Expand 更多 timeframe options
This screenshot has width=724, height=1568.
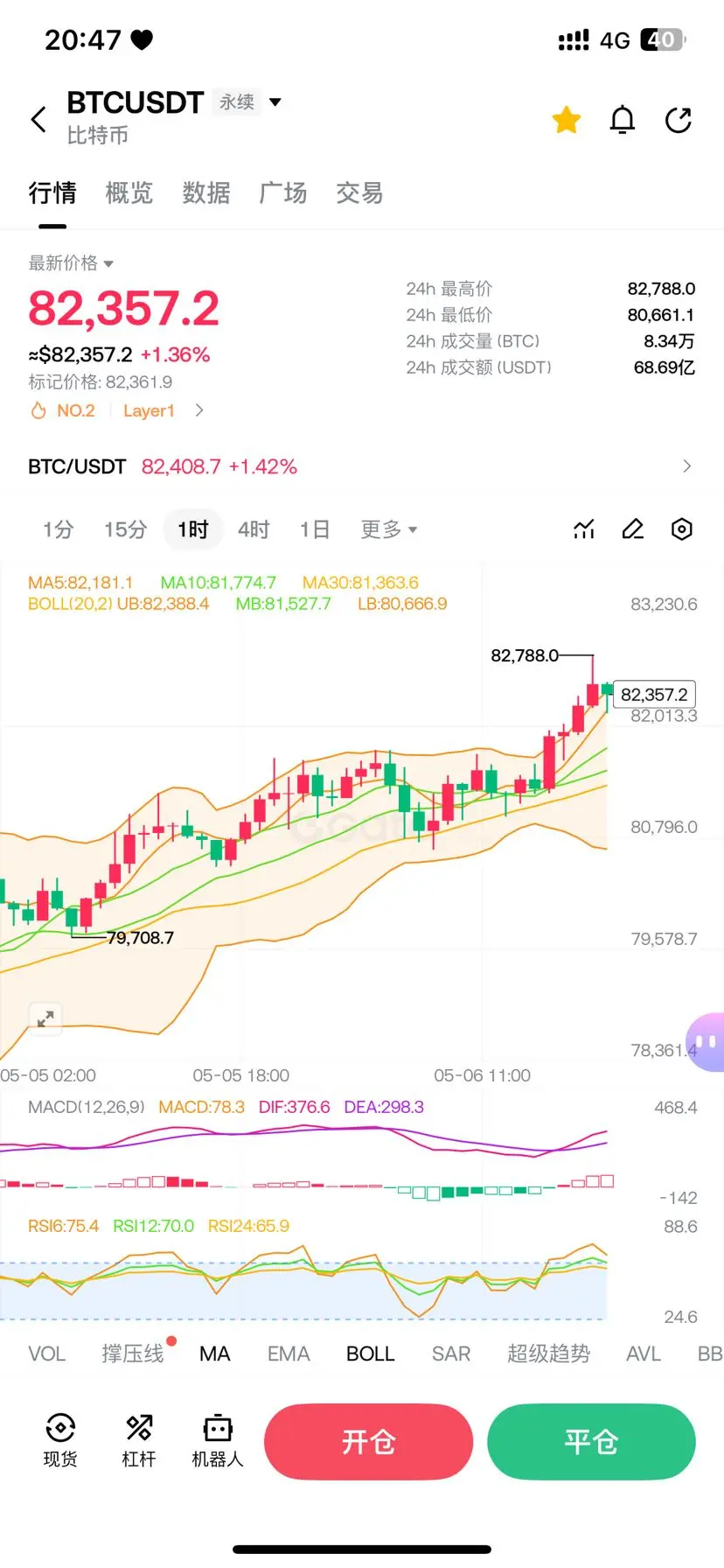pos(389,529)
